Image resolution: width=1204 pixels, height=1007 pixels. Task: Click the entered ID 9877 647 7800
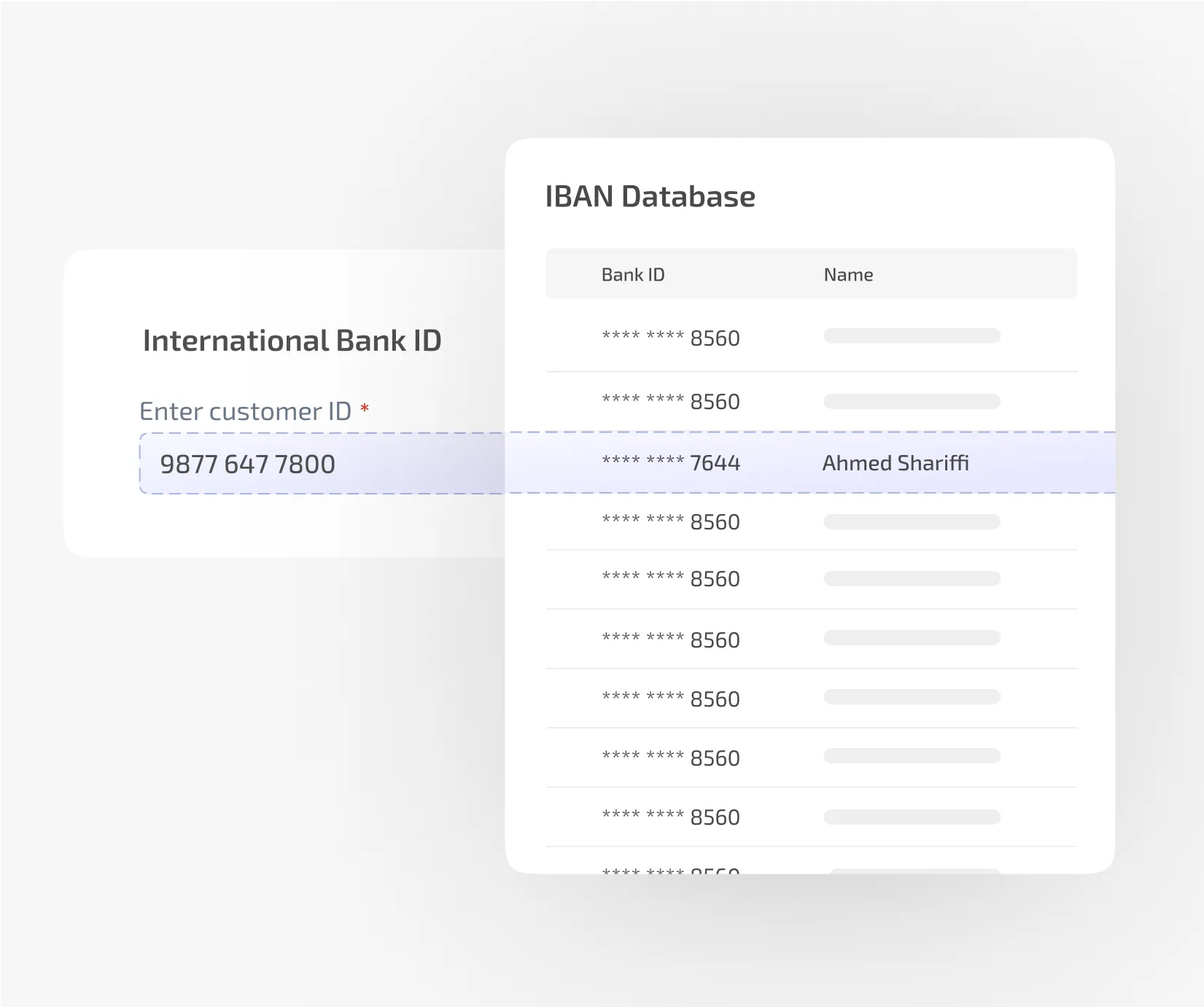pyautogui.click(x=249, y=464)
